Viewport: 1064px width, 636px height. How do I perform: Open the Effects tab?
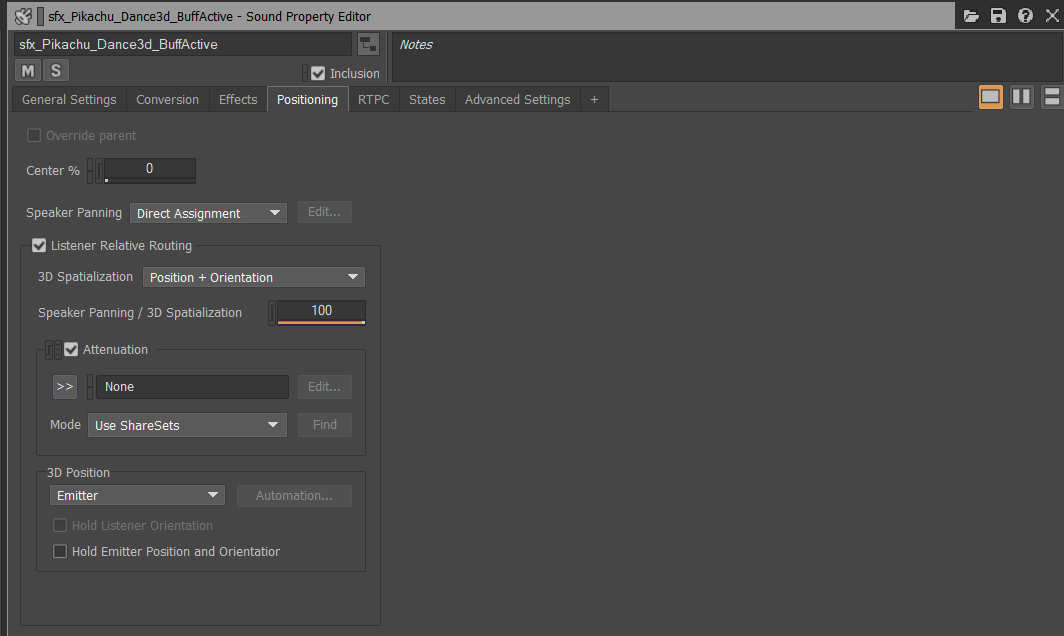238,100
